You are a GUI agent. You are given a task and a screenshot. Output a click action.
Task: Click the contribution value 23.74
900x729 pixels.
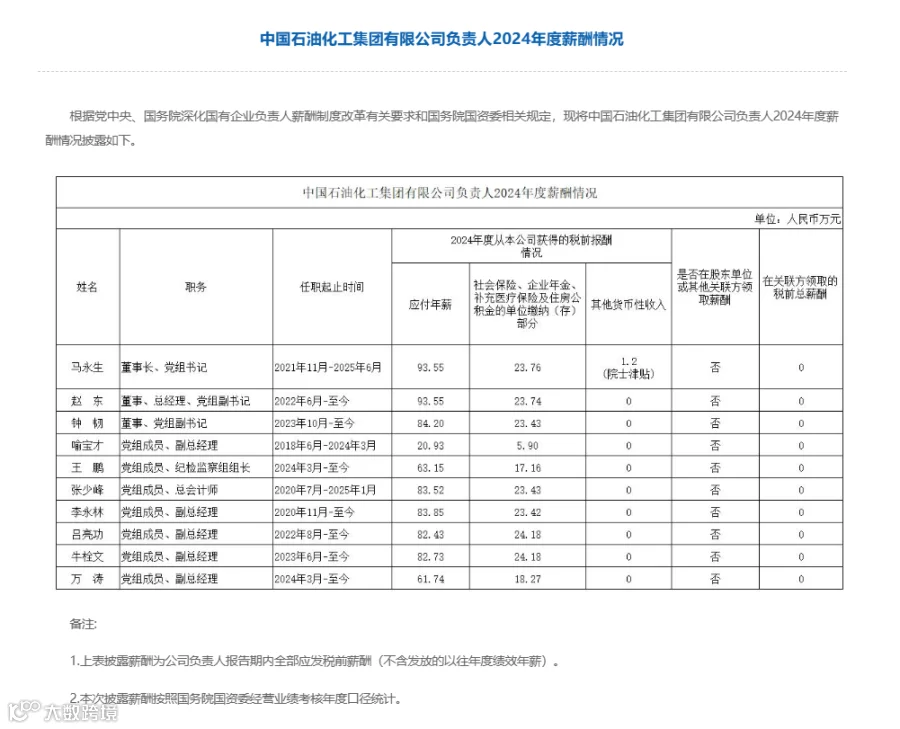[x=527, y=401]
